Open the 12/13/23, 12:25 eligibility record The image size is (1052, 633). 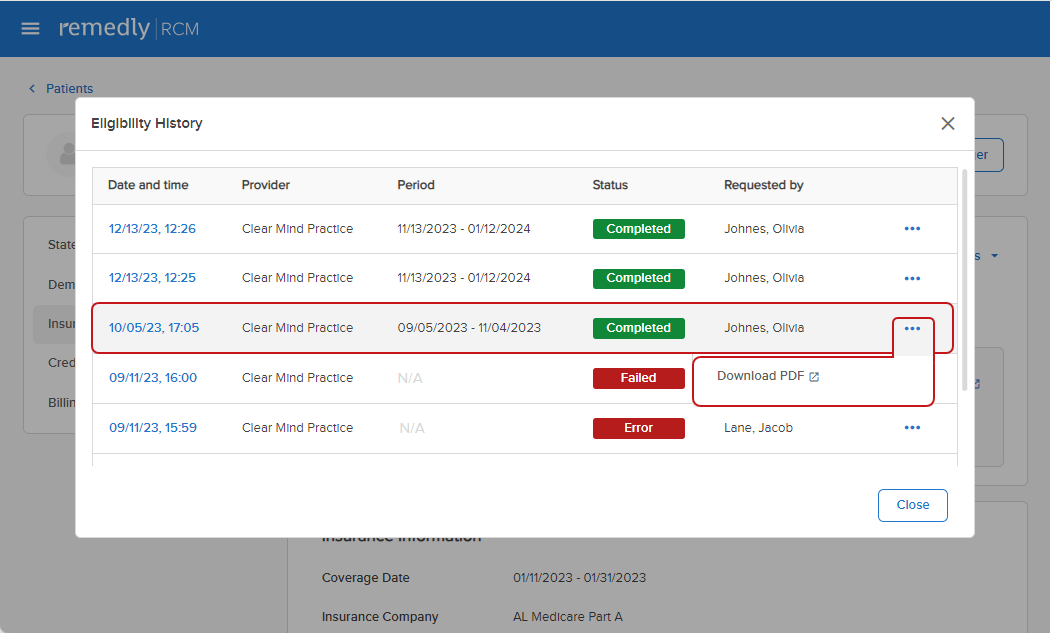pyautogui.click(x=152, y=278)
